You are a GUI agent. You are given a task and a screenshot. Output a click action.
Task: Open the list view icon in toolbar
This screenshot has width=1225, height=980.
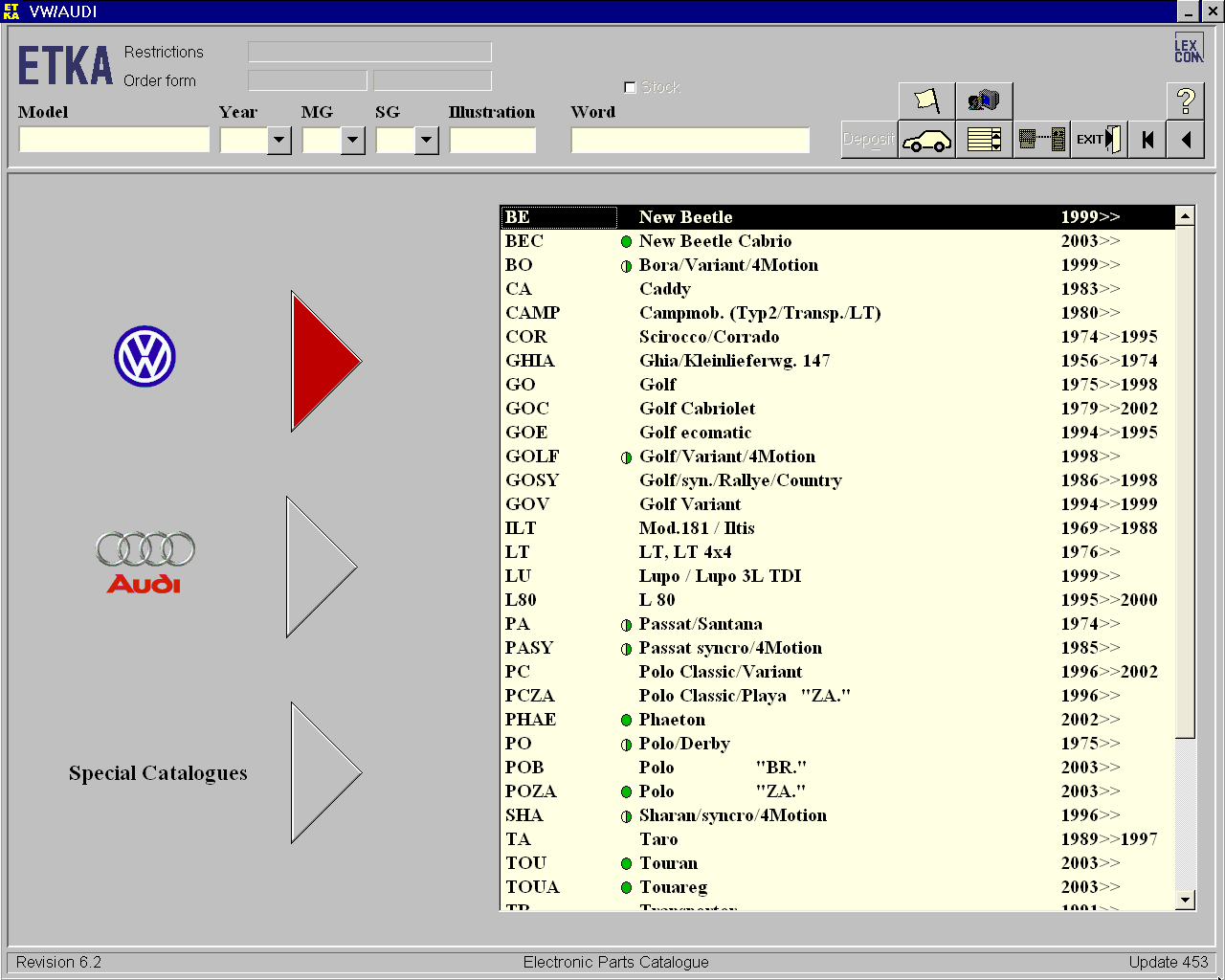point(984,140)
